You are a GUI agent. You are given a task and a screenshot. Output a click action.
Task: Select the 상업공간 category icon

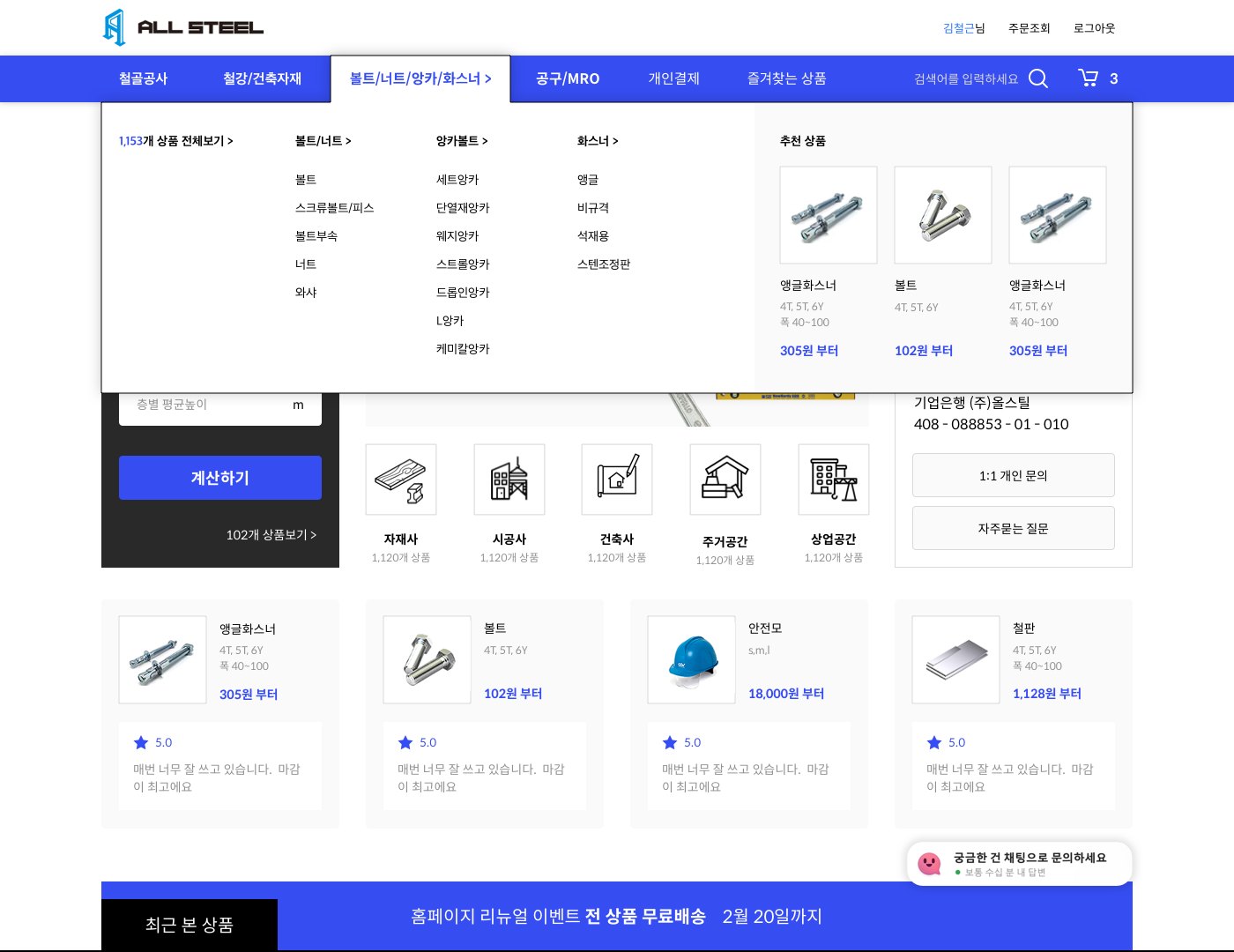pyautogui.click(x=834, y=480)
